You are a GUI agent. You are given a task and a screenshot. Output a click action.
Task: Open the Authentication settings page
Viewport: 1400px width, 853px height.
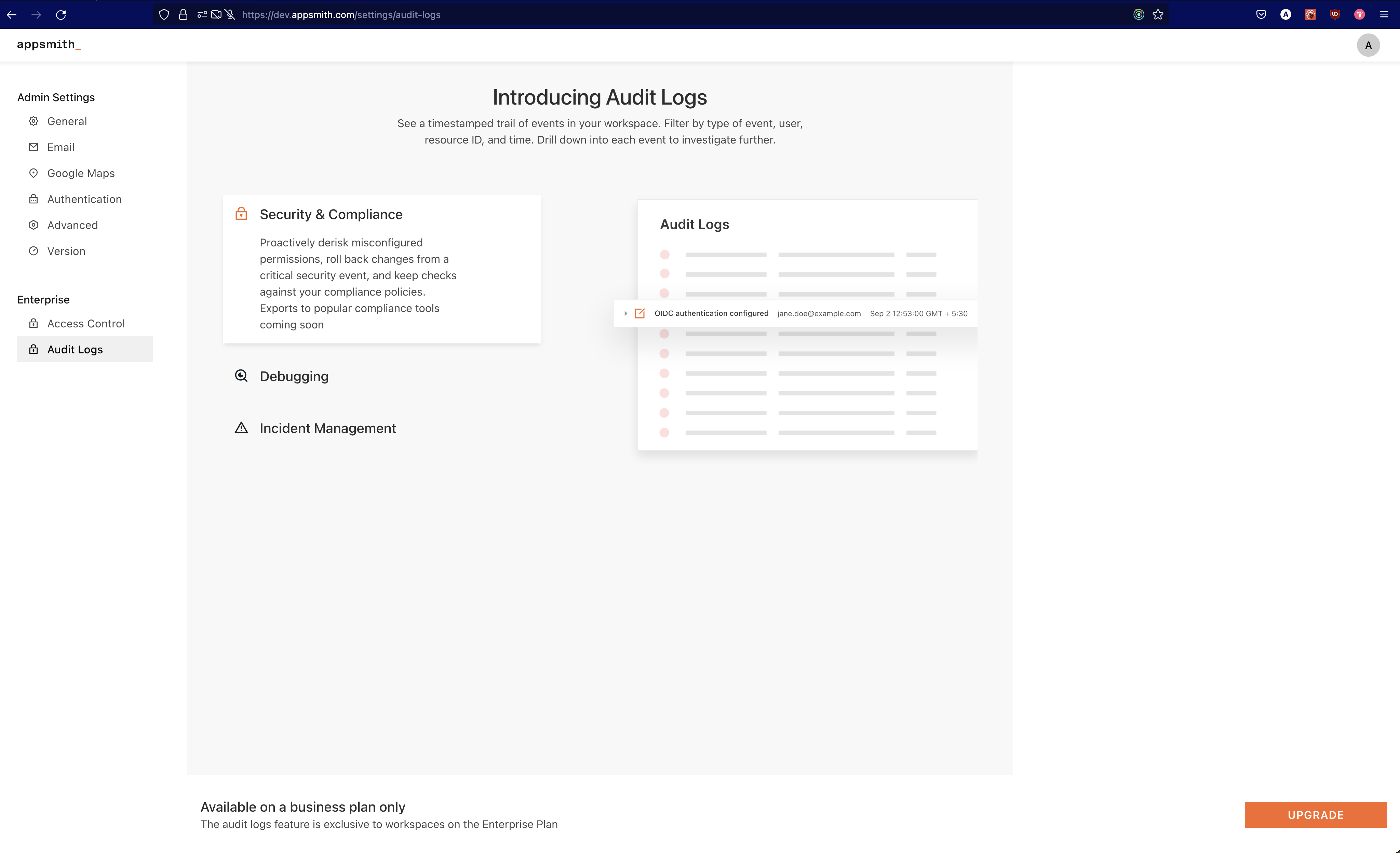click(x=84, y=199)
